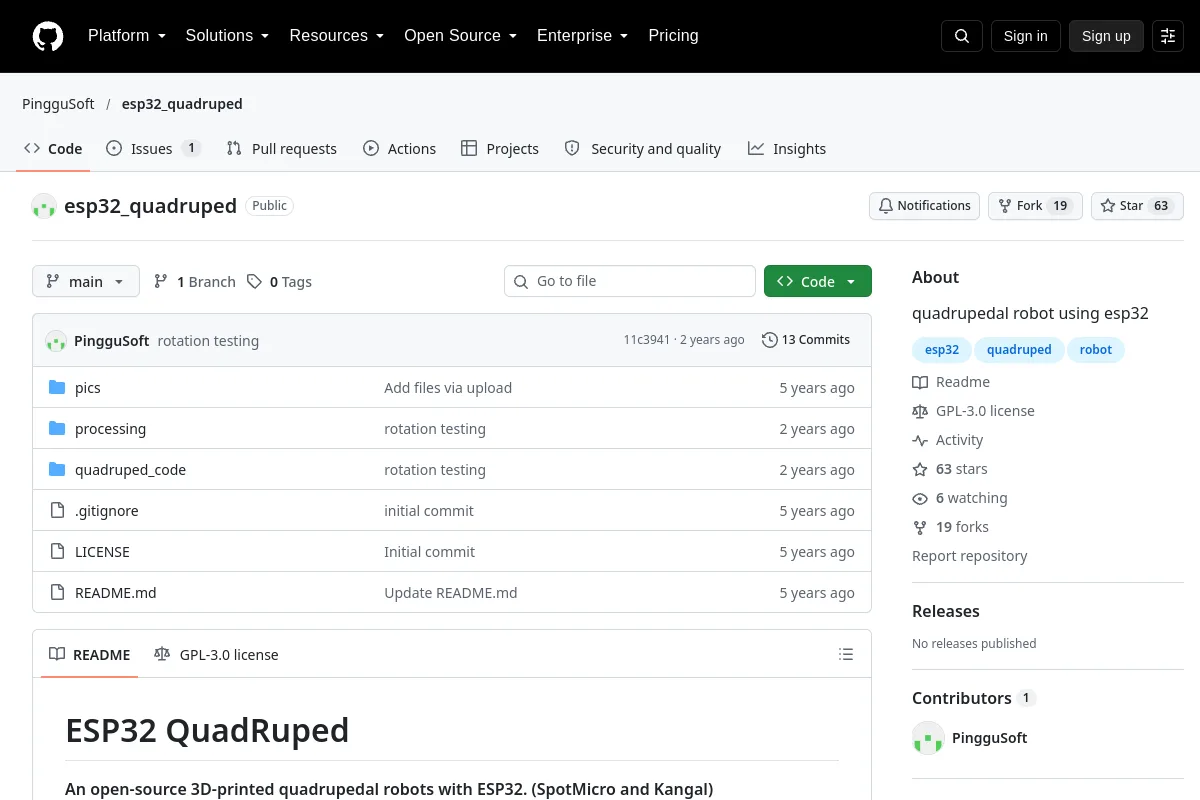The height and width of the screenshot is (800, 1200).
Task: Open the Insights tab
Action: (x=787, y=149)
